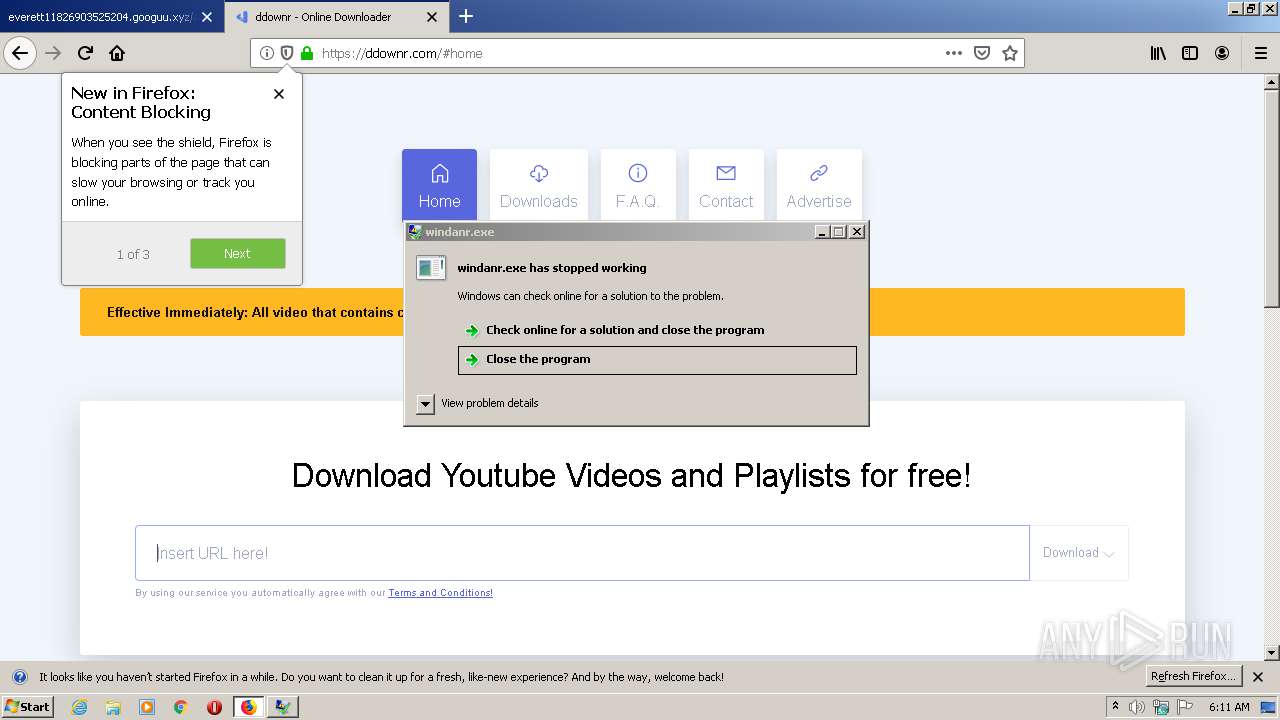1280x720 pixels.
Task: Click Next in Content Blocking tour
Action: point(238,253)
